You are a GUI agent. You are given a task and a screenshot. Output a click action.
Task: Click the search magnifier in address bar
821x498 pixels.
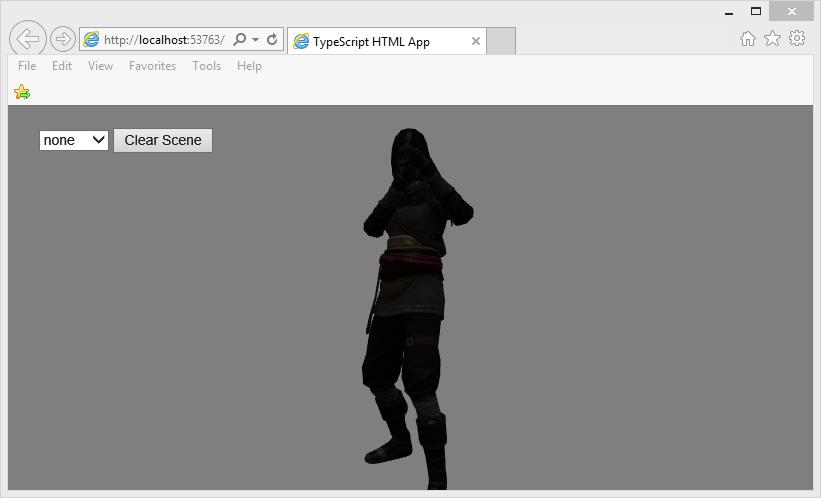coord(240,39)
